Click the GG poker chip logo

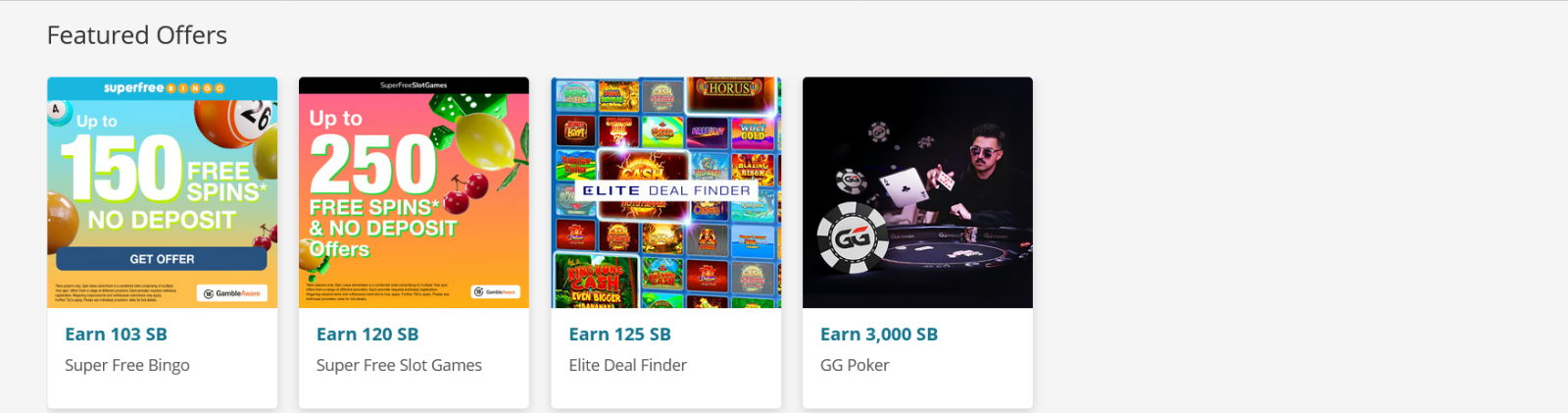point(853,237)
